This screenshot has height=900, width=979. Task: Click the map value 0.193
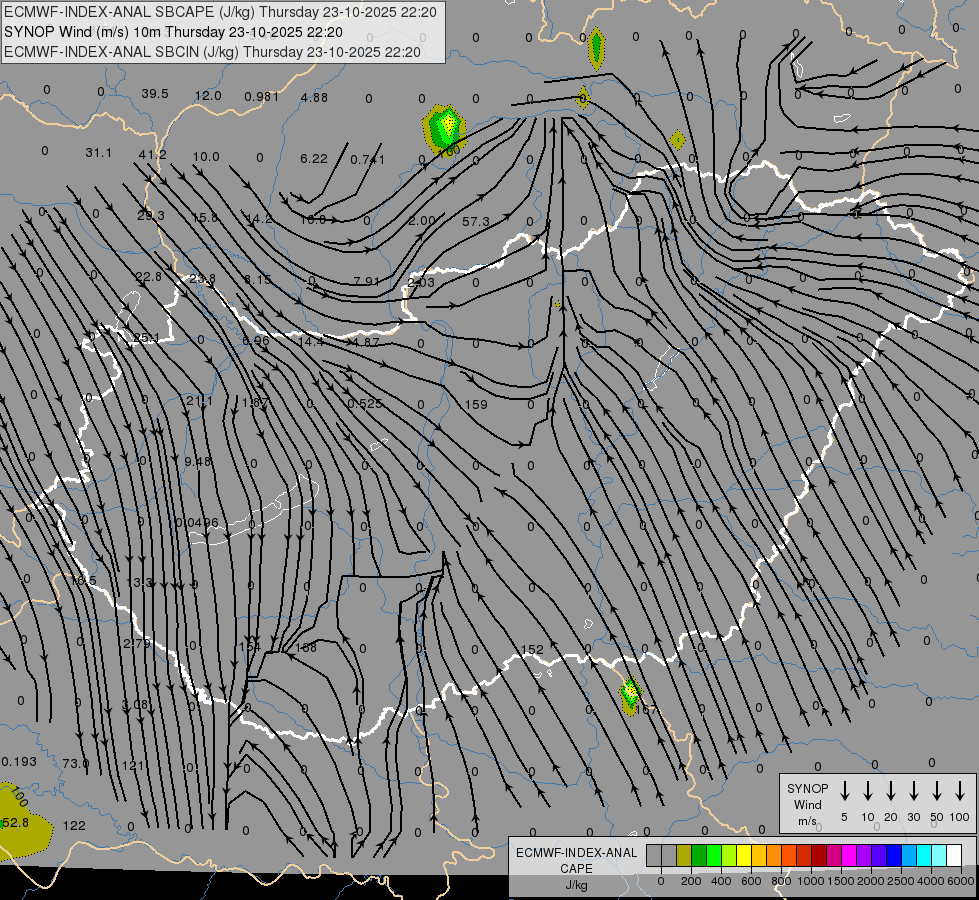tap(19, 761)
